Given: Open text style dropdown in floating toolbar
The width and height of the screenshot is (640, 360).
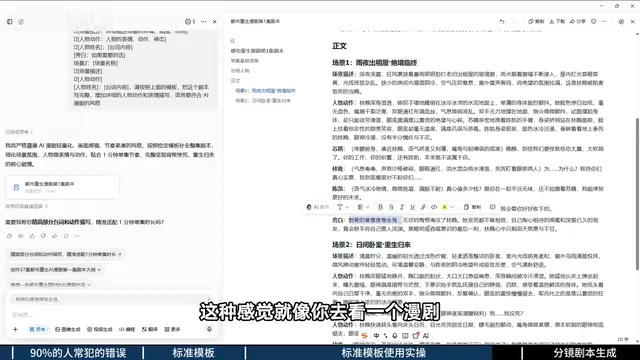Looking at the screenshot, I should pyautogui.click(x=343, y=207).
